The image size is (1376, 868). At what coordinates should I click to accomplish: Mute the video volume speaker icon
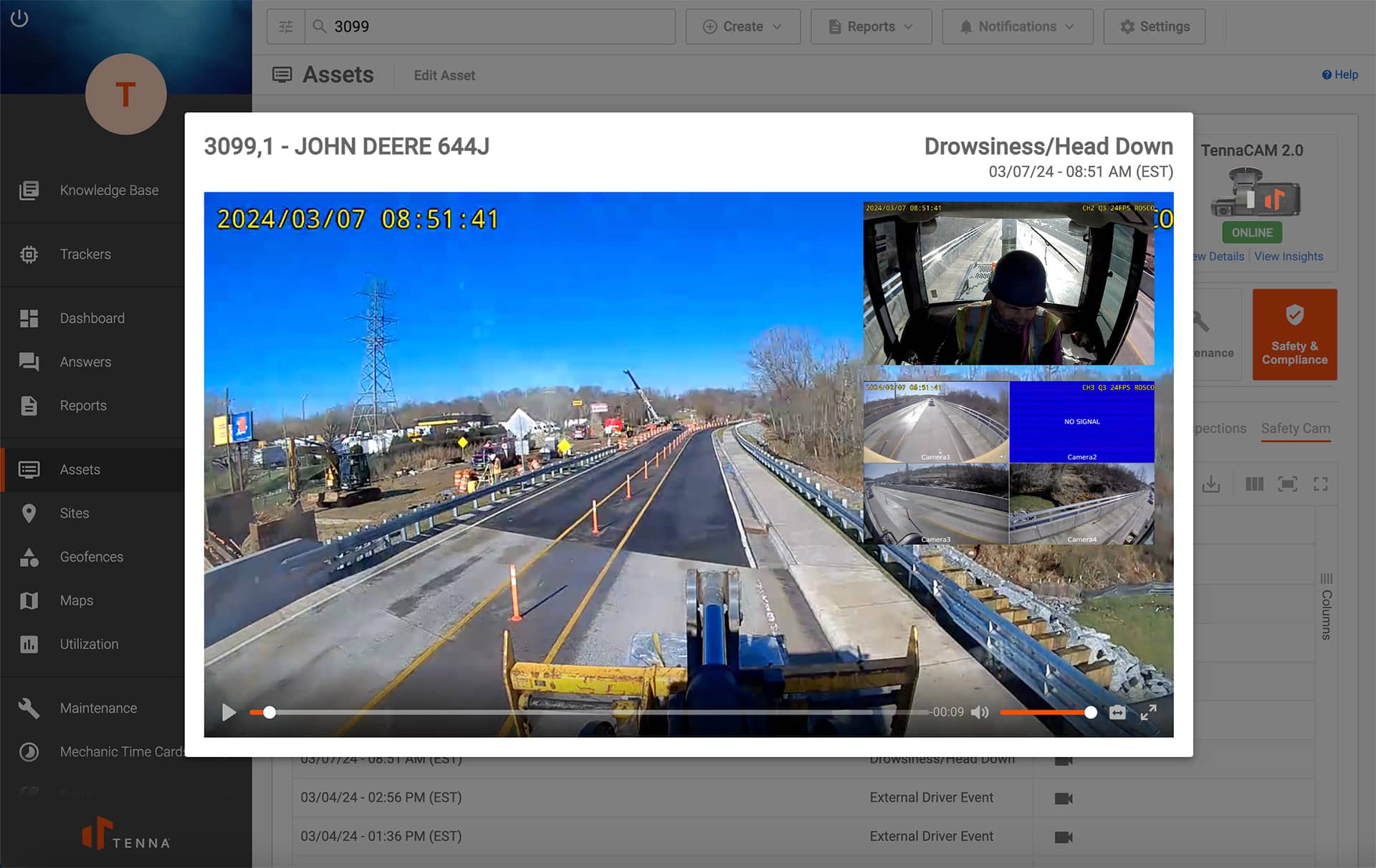(x=979, y=712)
